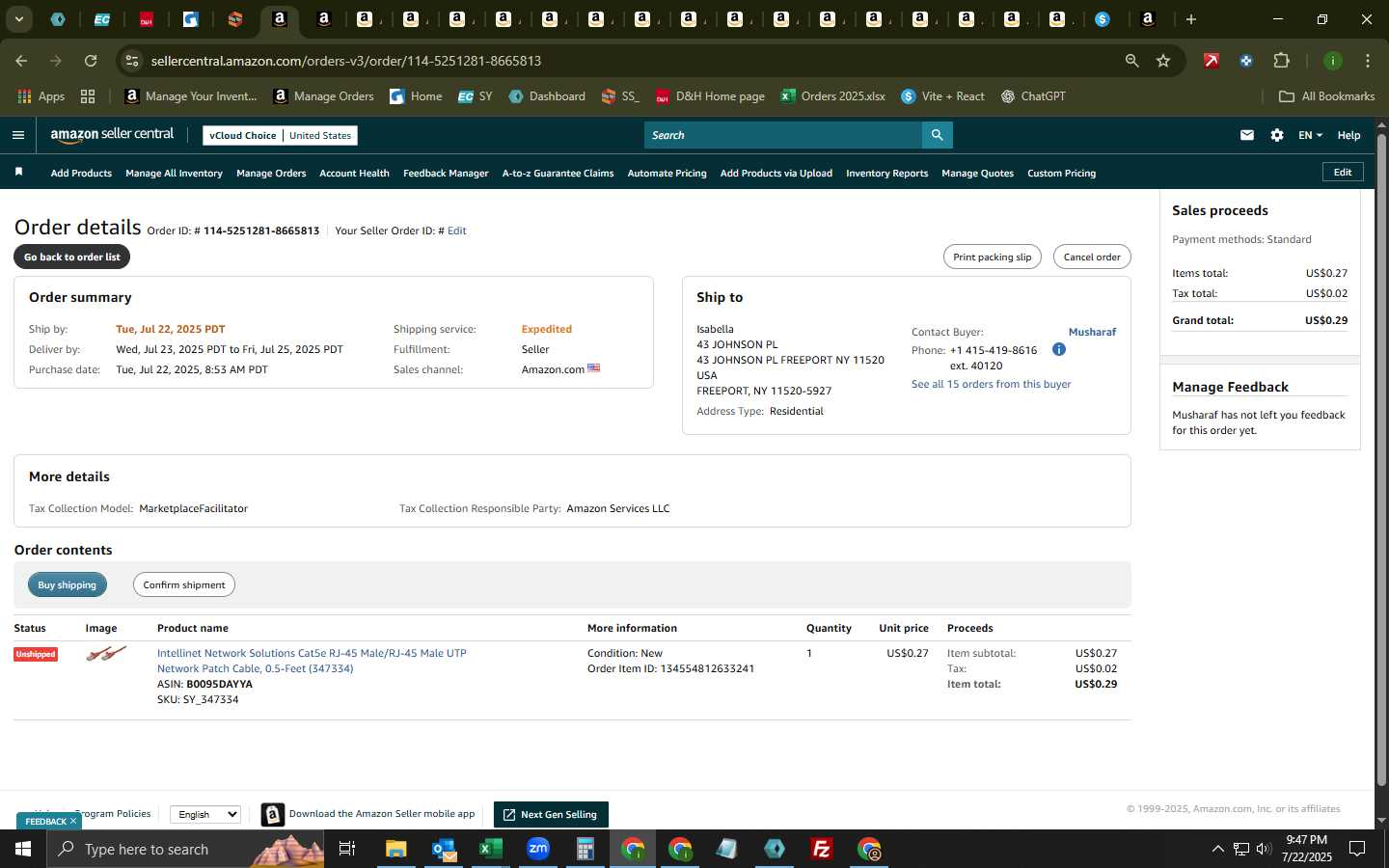Open Feedback Manager menu item
The image size is (1389, 868).
(x=446, y=174)
